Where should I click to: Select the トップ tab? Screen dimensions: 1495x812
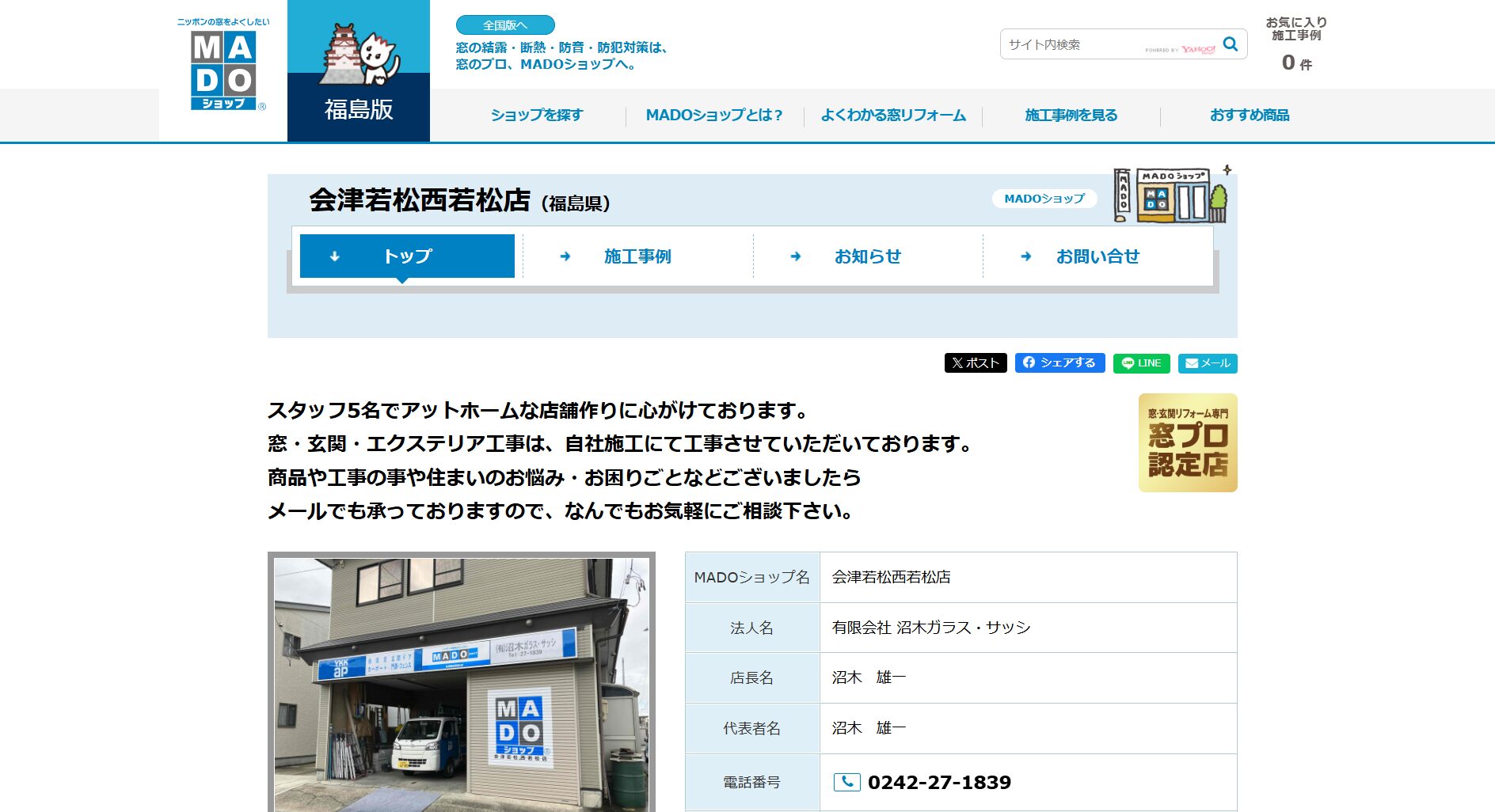[407, 256]
